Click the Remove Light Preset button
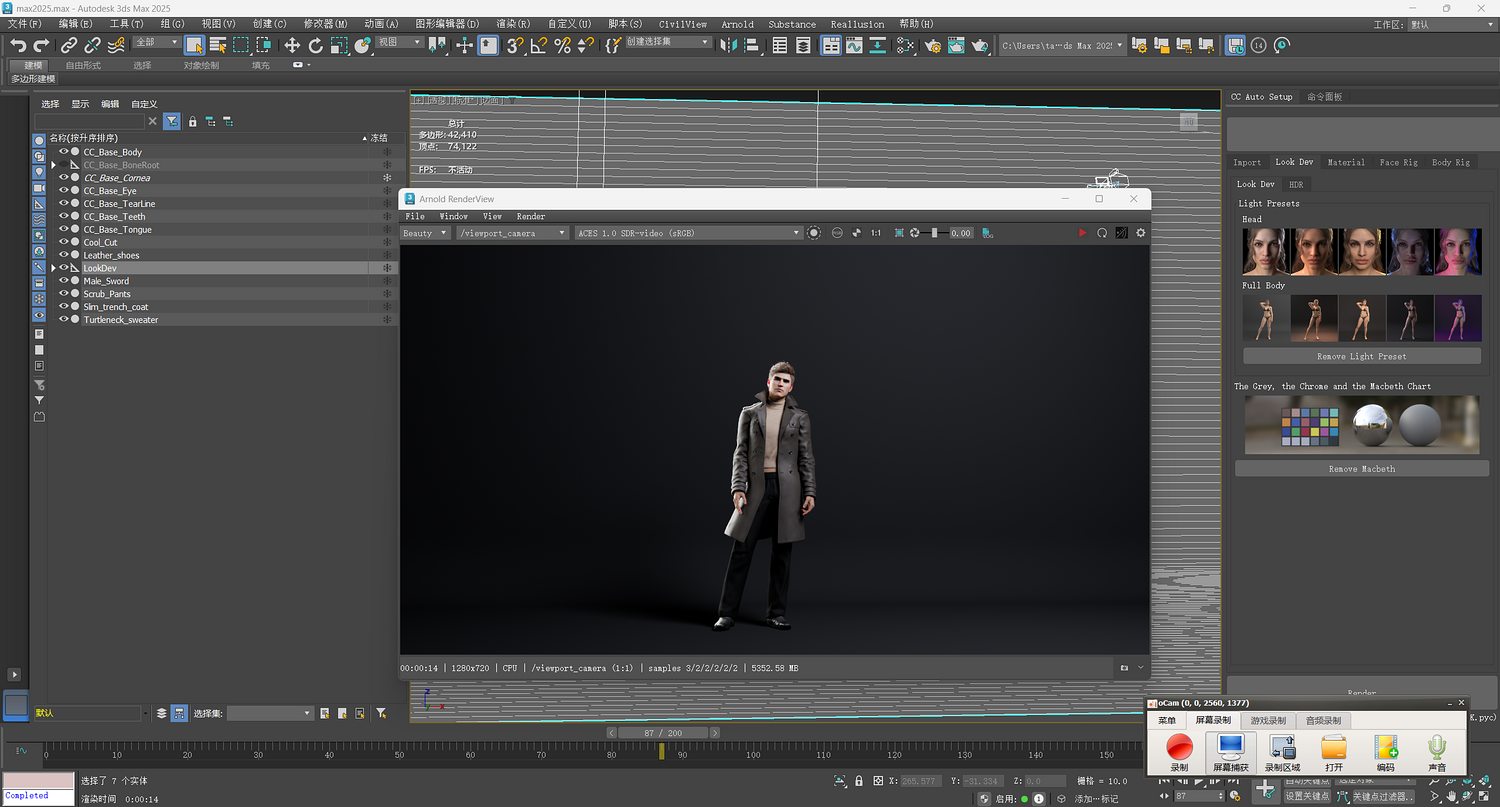Viewport: 1500px width, 807px height. (x=1361, y=356)
